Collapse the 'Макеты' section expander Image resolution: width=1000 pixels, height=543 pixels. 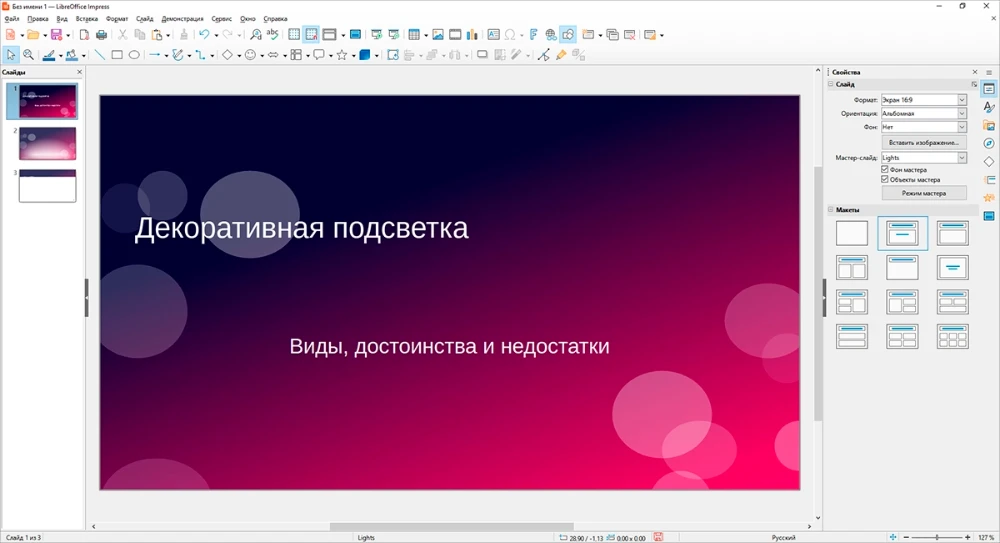click(x=831, y=209)
